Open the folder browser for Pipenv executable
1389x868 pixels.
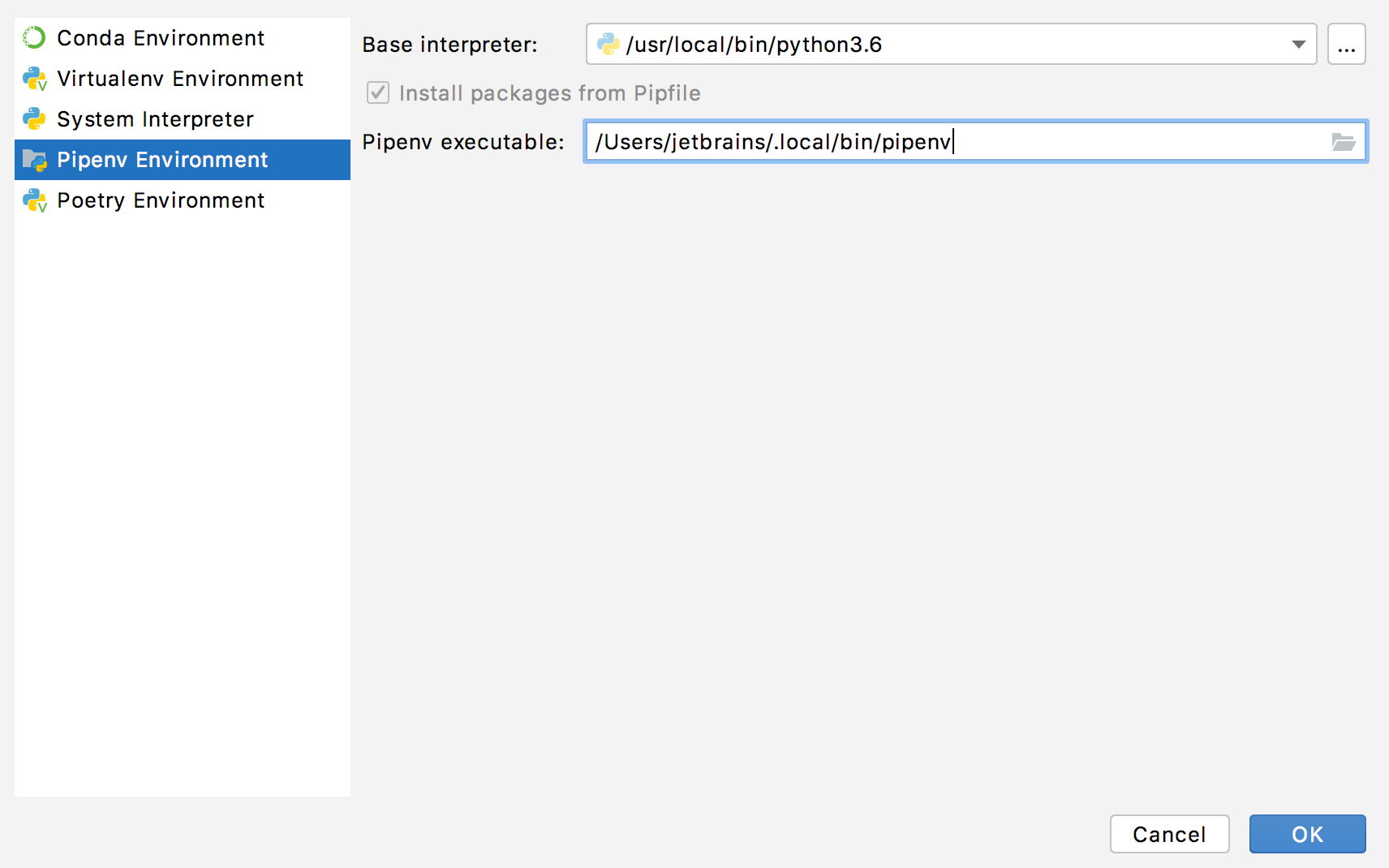tap(1344, 141)
